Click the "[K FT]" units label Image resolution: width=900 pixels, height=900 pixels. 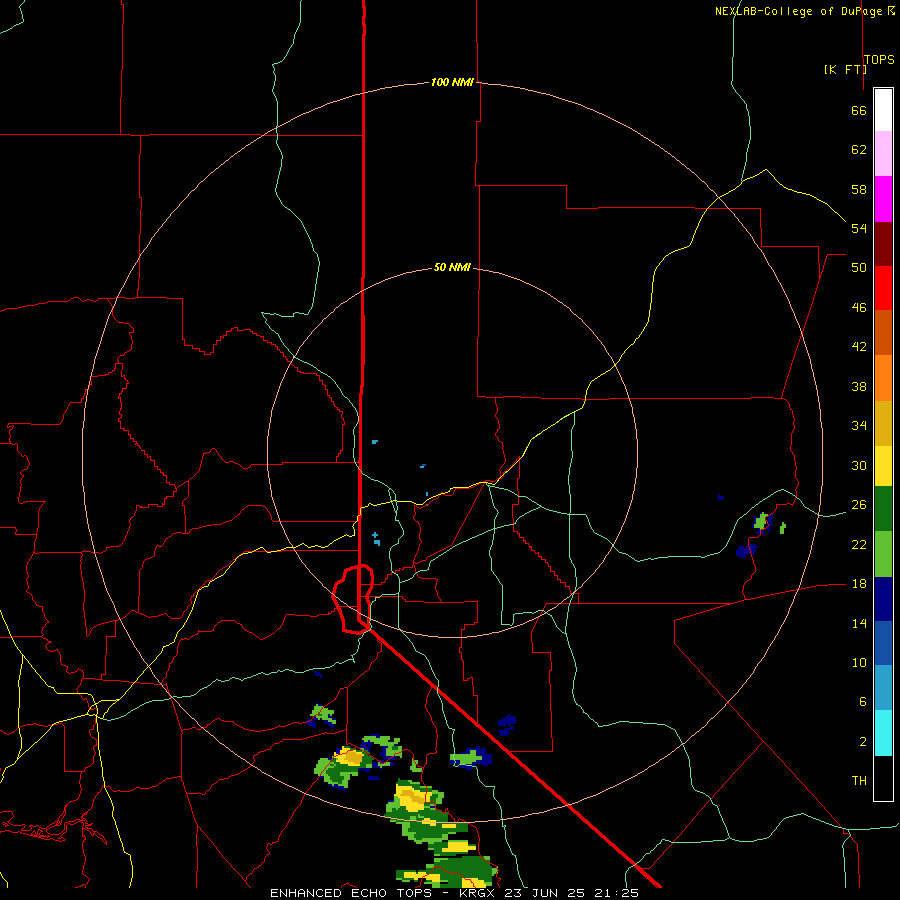coord(845,69)
